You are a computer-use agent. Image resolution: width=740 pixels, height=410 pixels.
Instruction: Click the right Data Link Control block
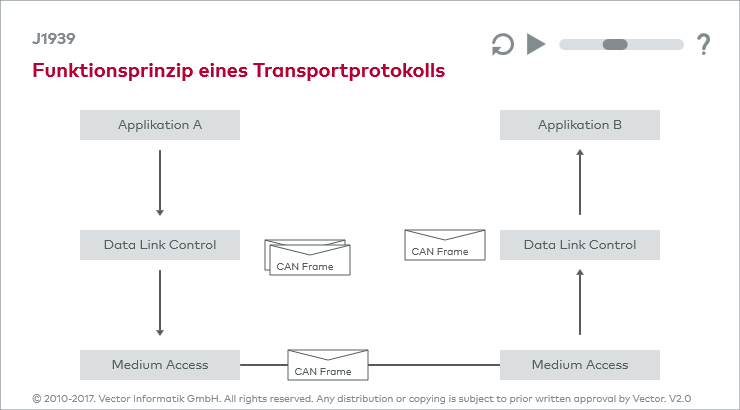coord(580,245)
